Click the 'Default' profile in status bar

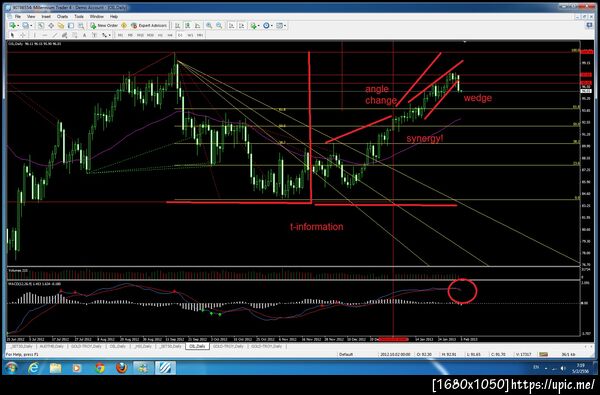(346, 354)
